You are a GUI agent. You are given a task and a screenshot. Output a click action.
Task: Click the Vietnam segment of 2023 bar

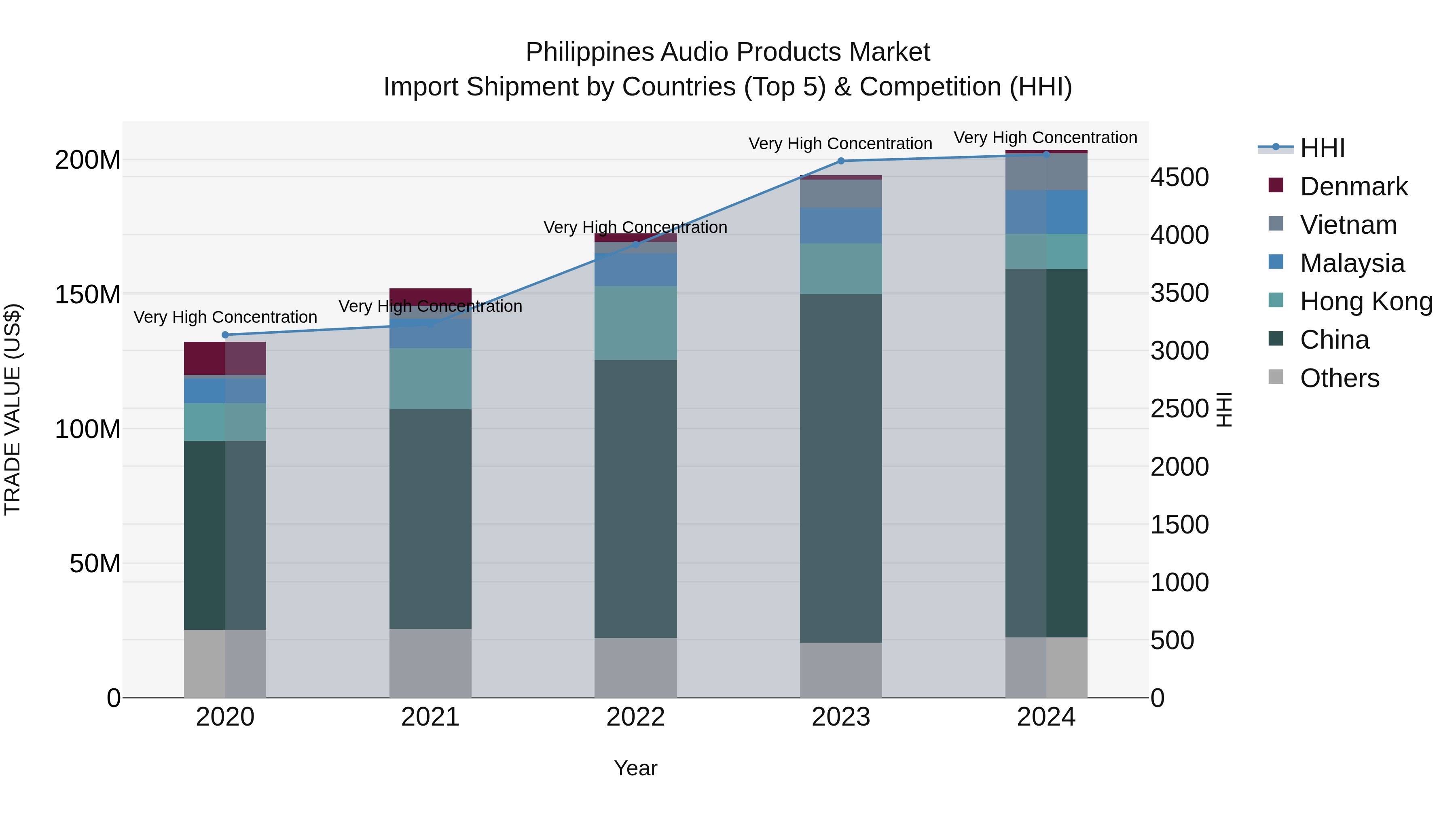[840, 193]
